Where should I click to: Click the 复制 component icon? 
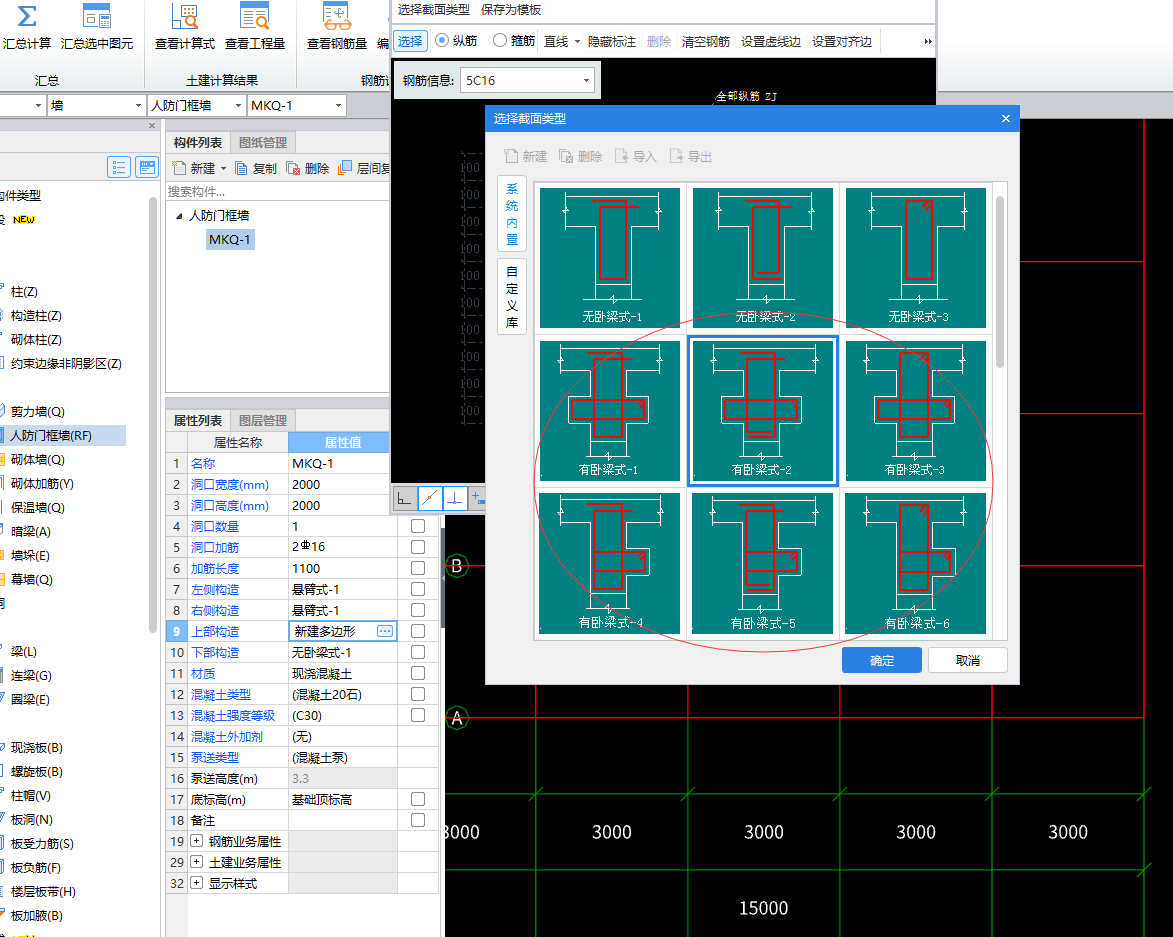(242, 168)
